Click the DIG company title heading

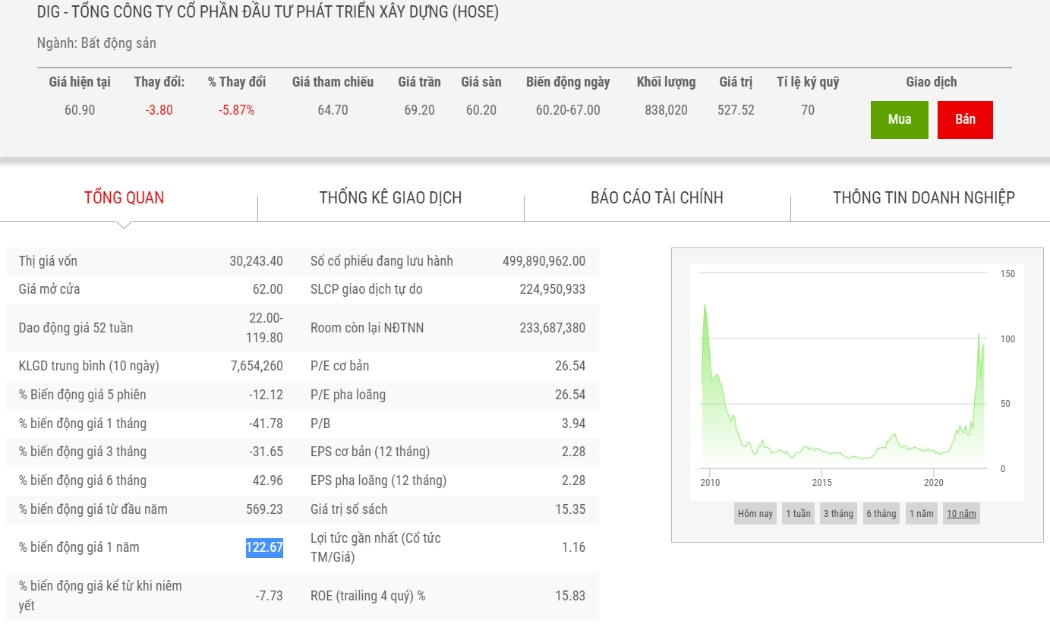click(268, 12)
